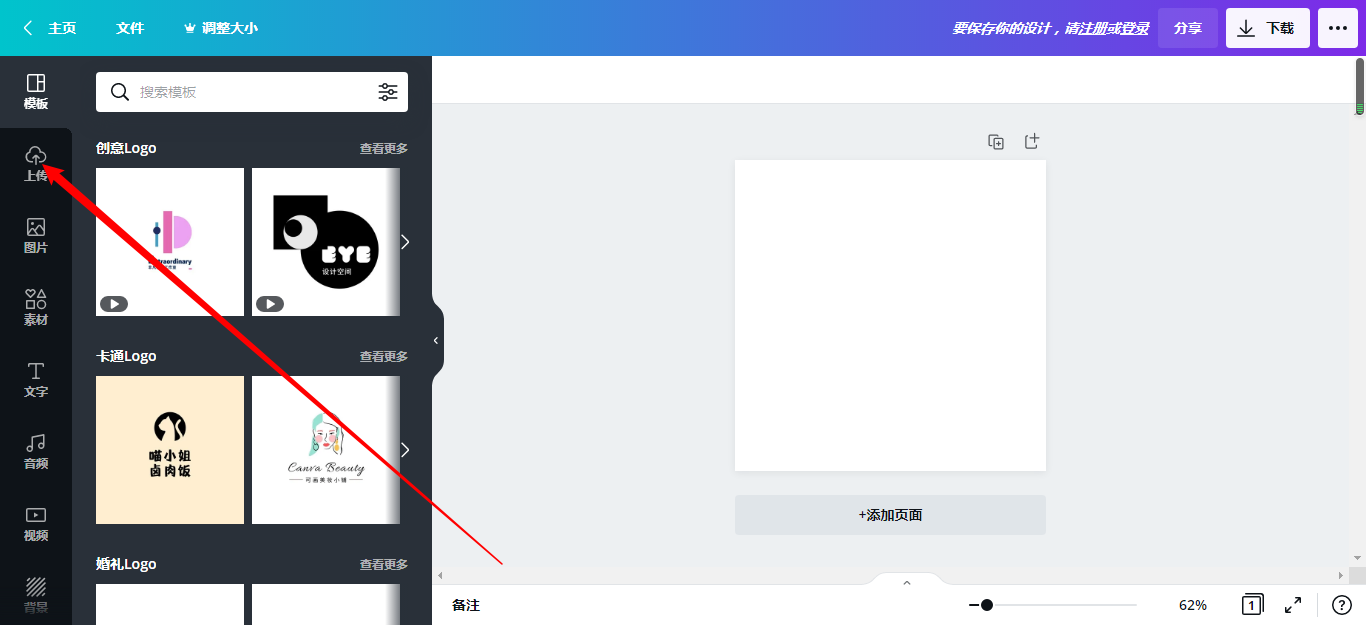Viewport: 1366px width, 625px height.
Task: Click the 下载 download button
Action: point(1268,28)
